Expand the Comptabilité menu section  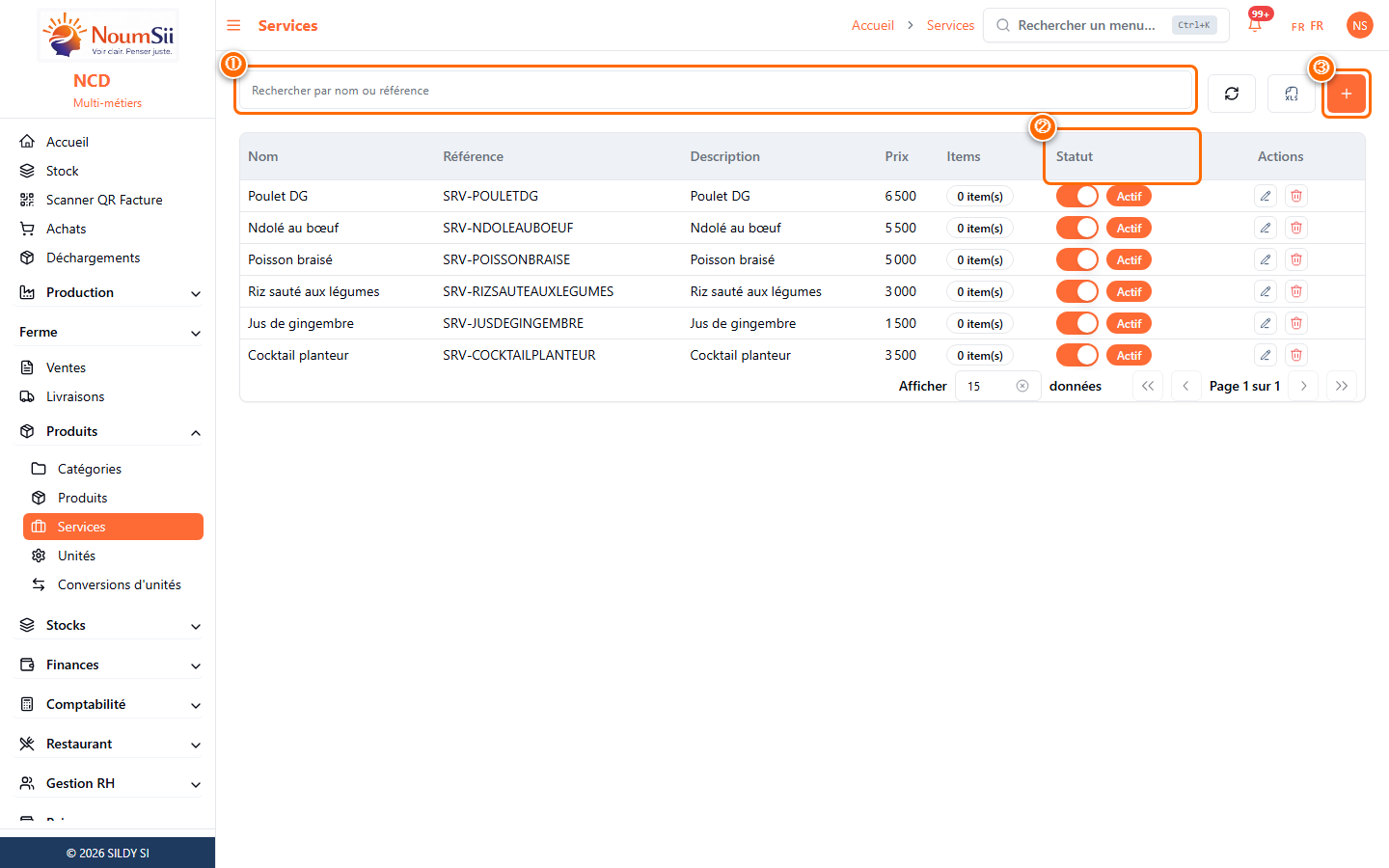(x=110, y=704)
